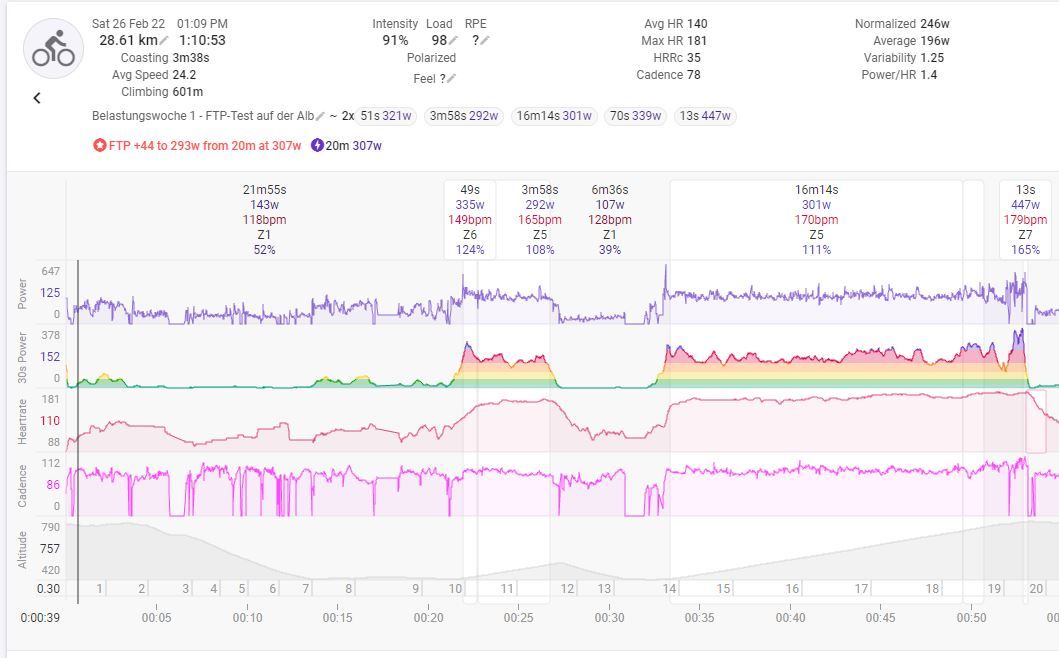Click the red FTP star icon
Viewport: 1059px width, 658px height.
[x=99, y=146]
